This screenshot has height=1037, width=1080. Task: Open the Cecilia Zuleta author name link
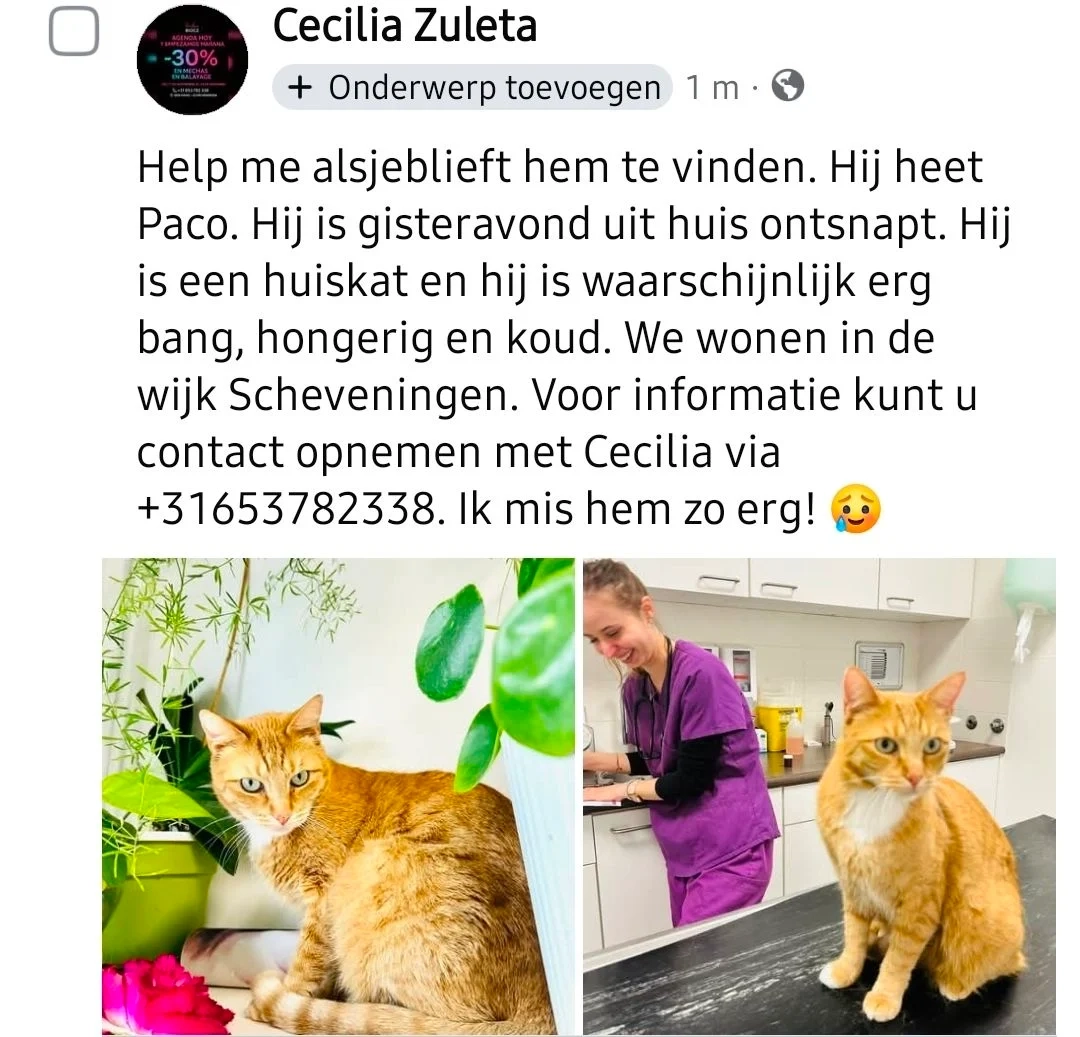coord(405,27)
